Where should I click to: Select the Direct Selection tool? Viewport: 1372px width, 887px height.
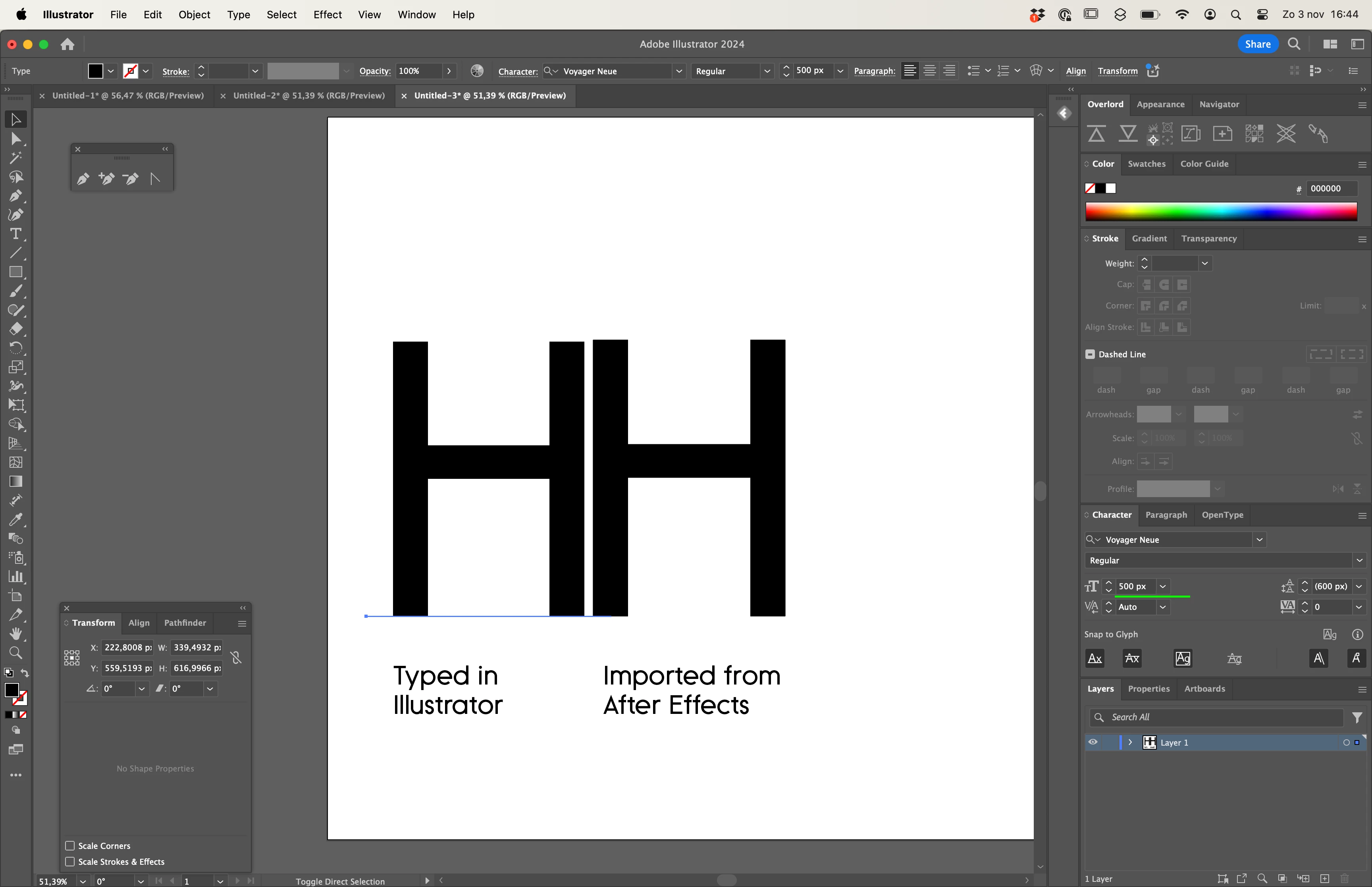15,139
